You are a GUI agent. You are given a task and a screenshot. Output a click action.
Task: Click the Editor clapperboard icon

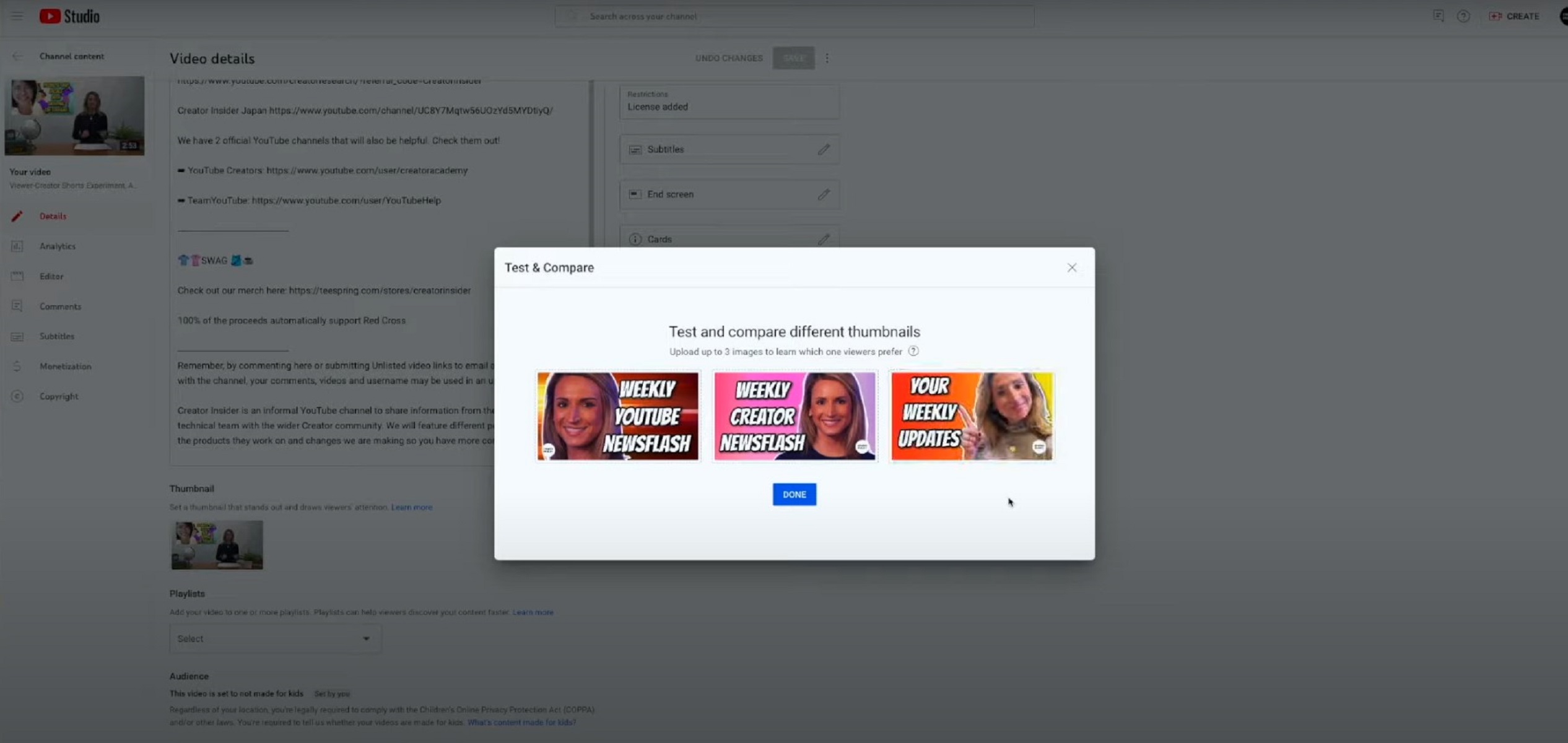click(17, 276)
